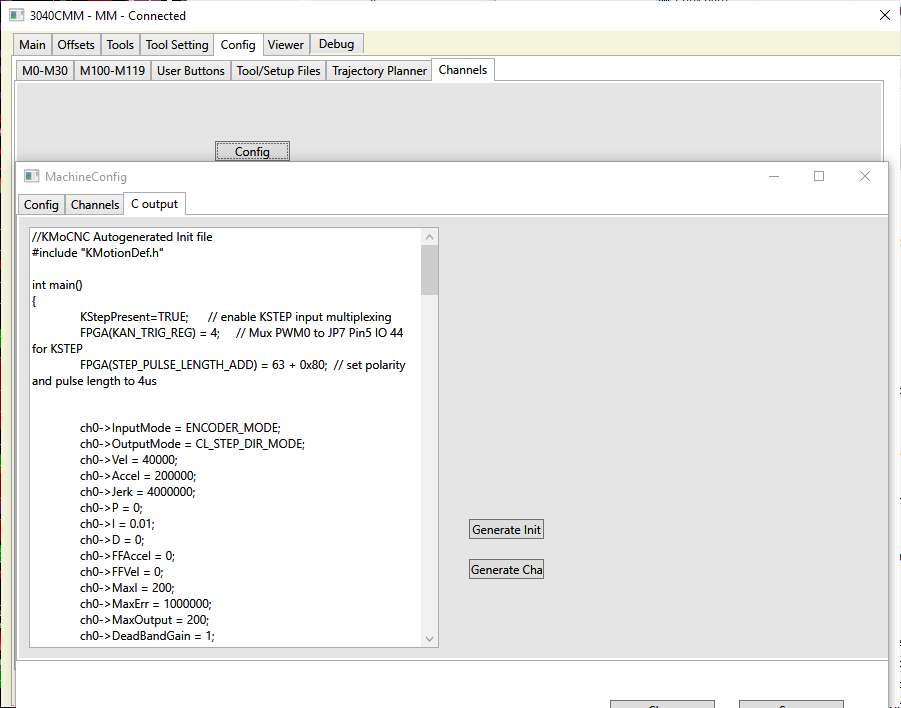The image size is (901, 708).
Task: Switch to the Offsets tab
Action: 76,45
